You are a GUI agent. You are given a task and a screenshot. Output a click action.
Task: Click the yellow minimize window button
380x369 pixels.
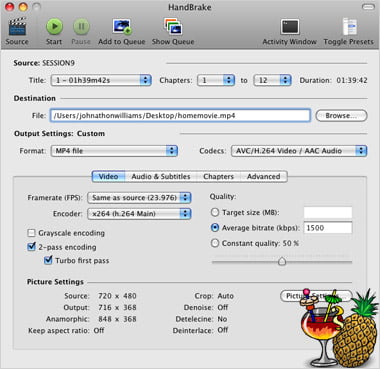[23, 7]
